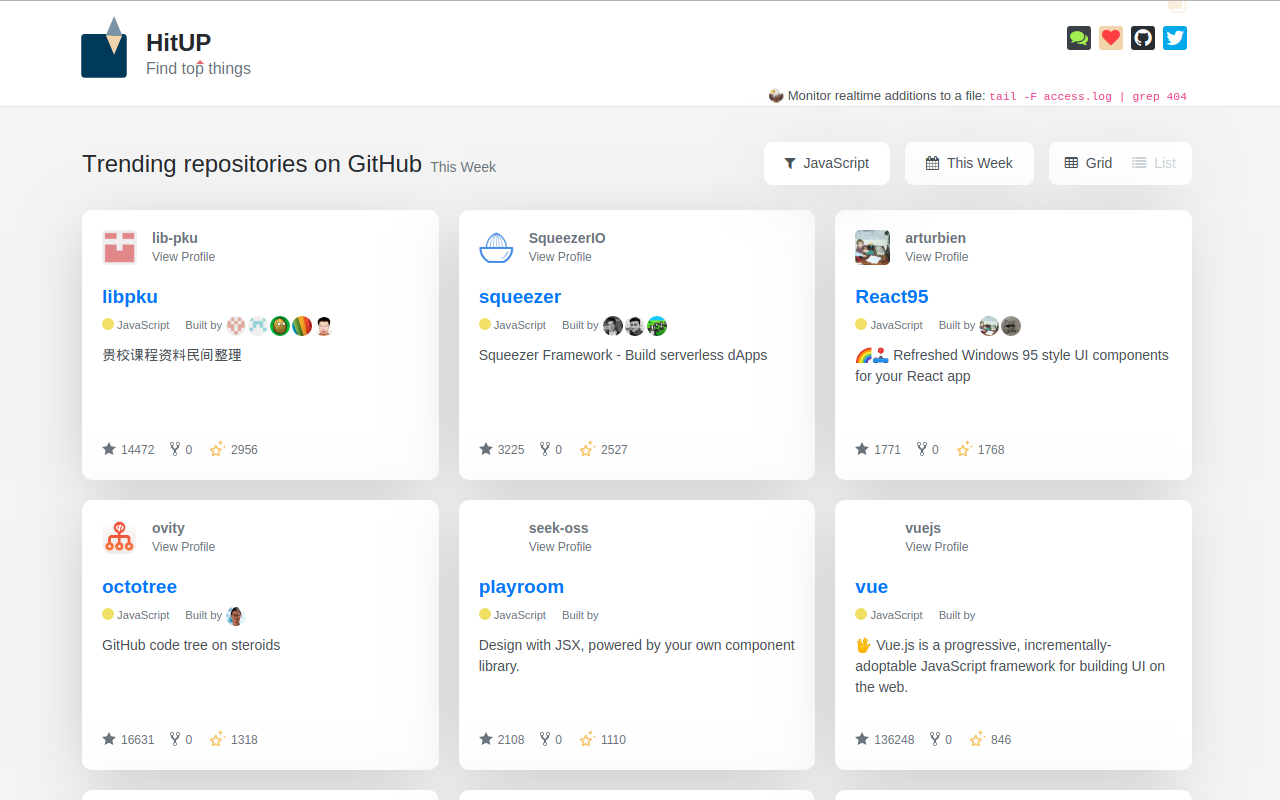
Task: Click the arturbien avatar thumbnail
Action: 872,247
